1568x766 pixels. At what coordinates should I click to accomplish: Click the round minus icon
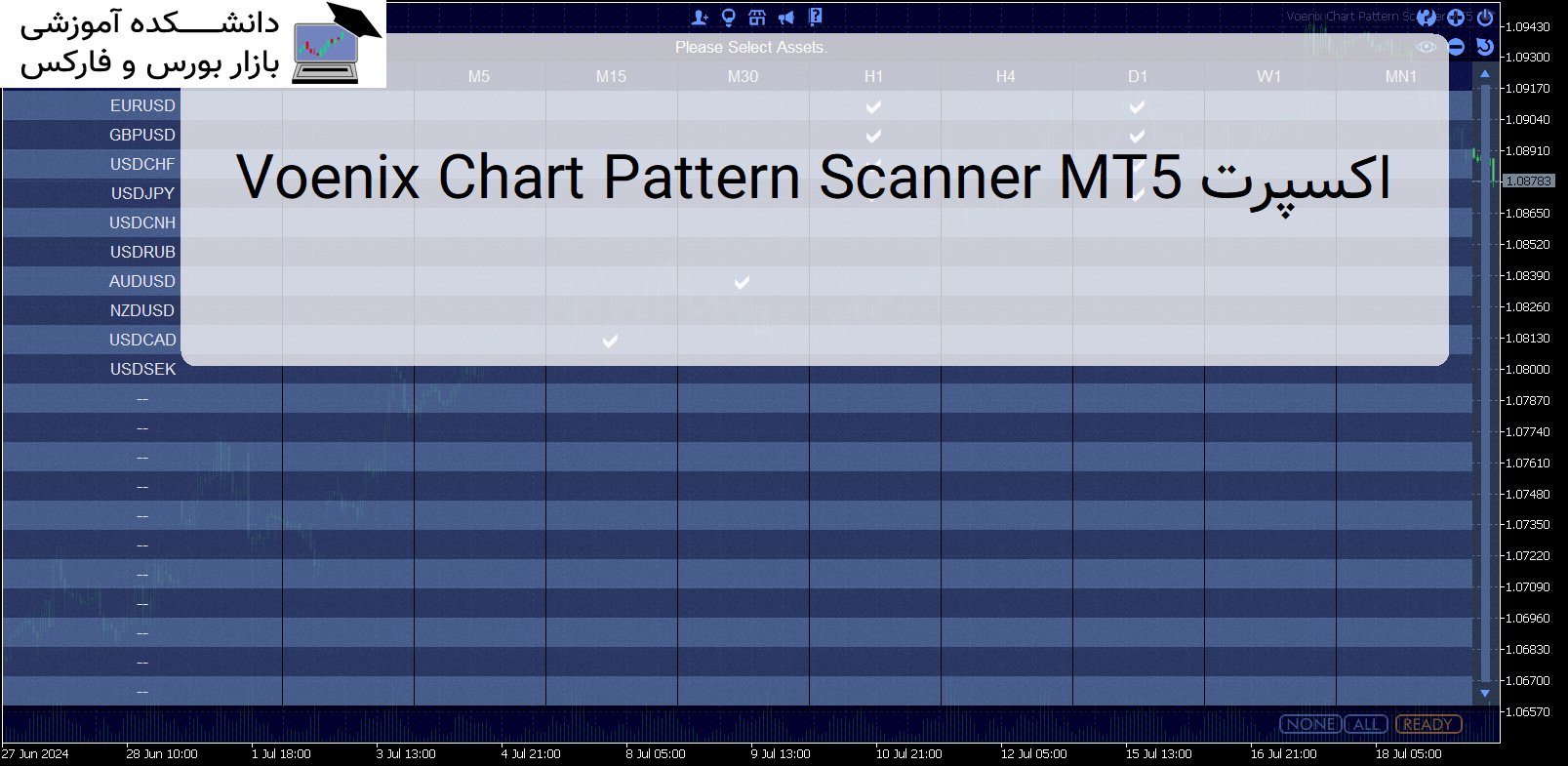[x=1456, y=47]
